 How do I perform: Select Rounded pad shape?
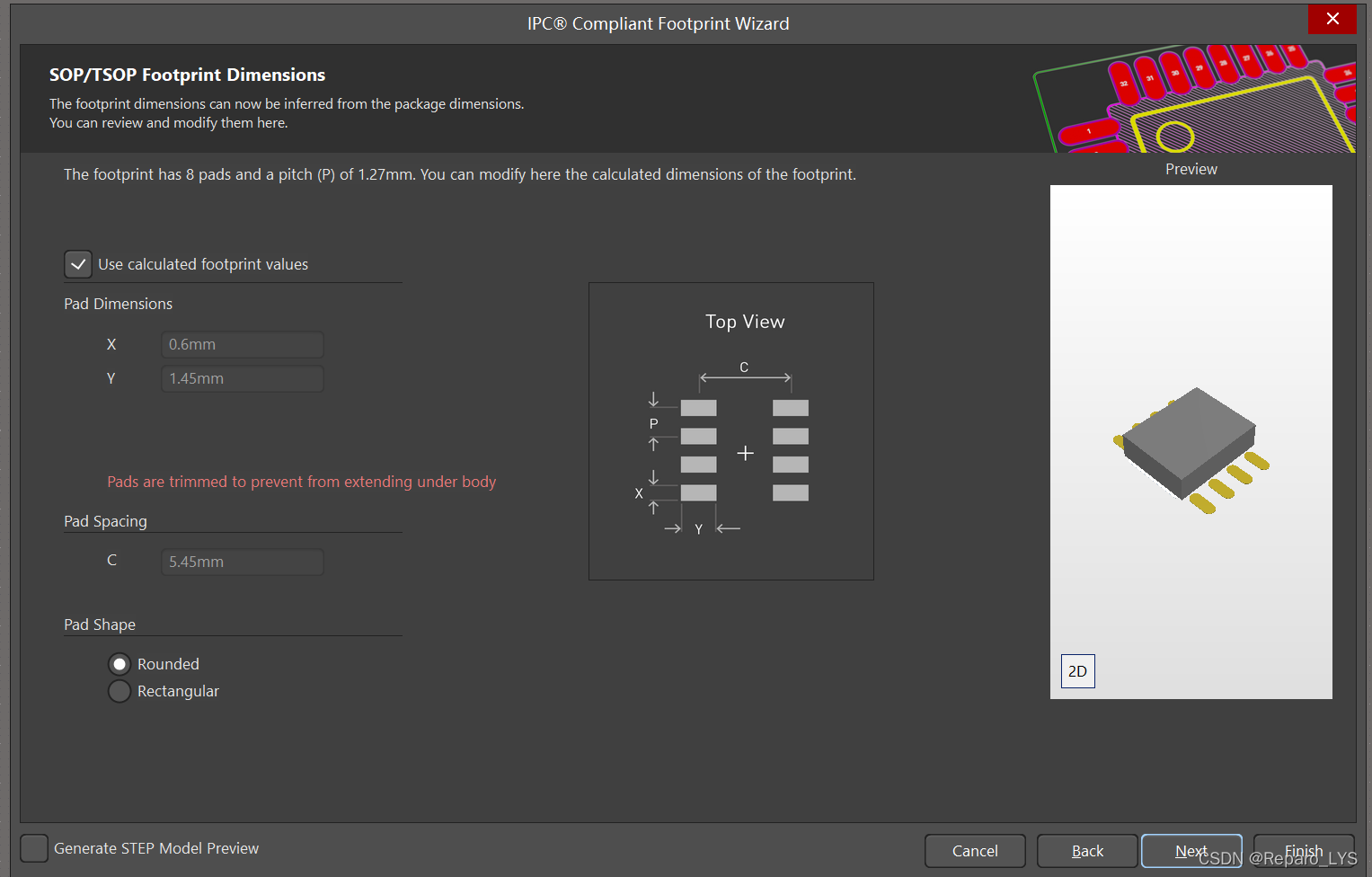tap(119, 664)
